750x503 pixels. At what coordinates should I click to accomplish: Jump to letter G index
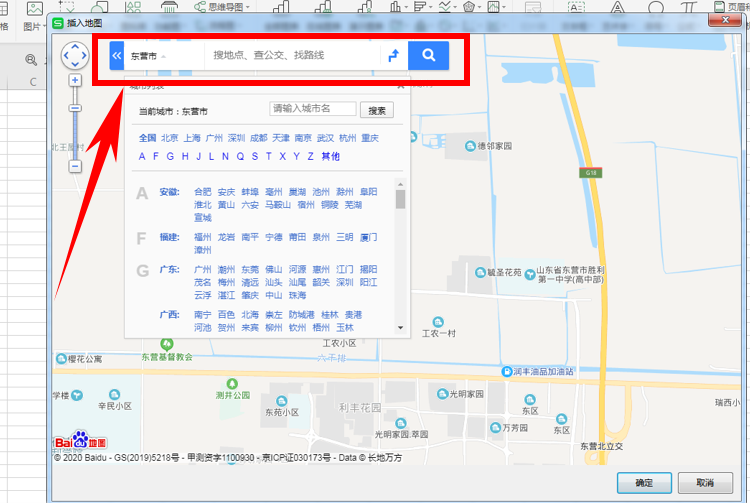pos(170,156)
